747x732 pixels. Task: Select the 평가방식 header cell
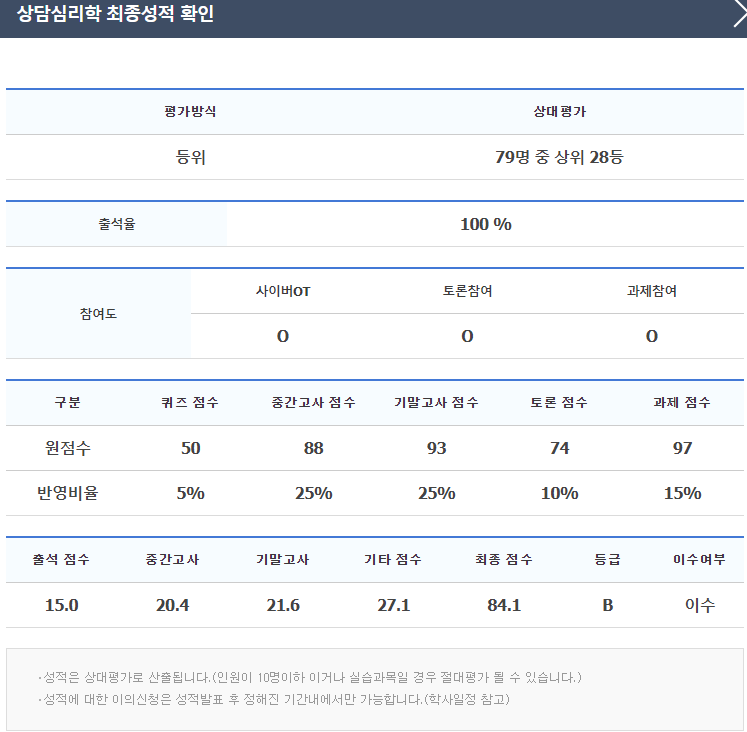click(191, 111)
